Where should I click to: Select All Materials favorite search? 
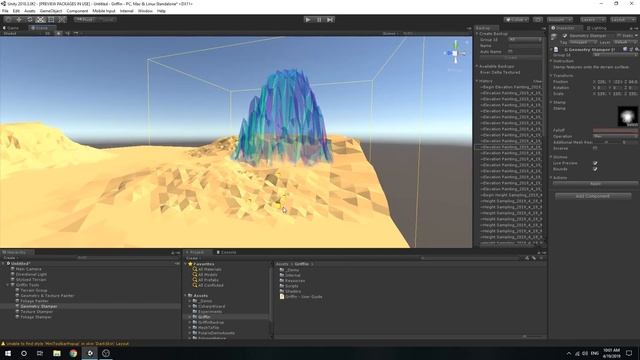click(x=207, y=269)
